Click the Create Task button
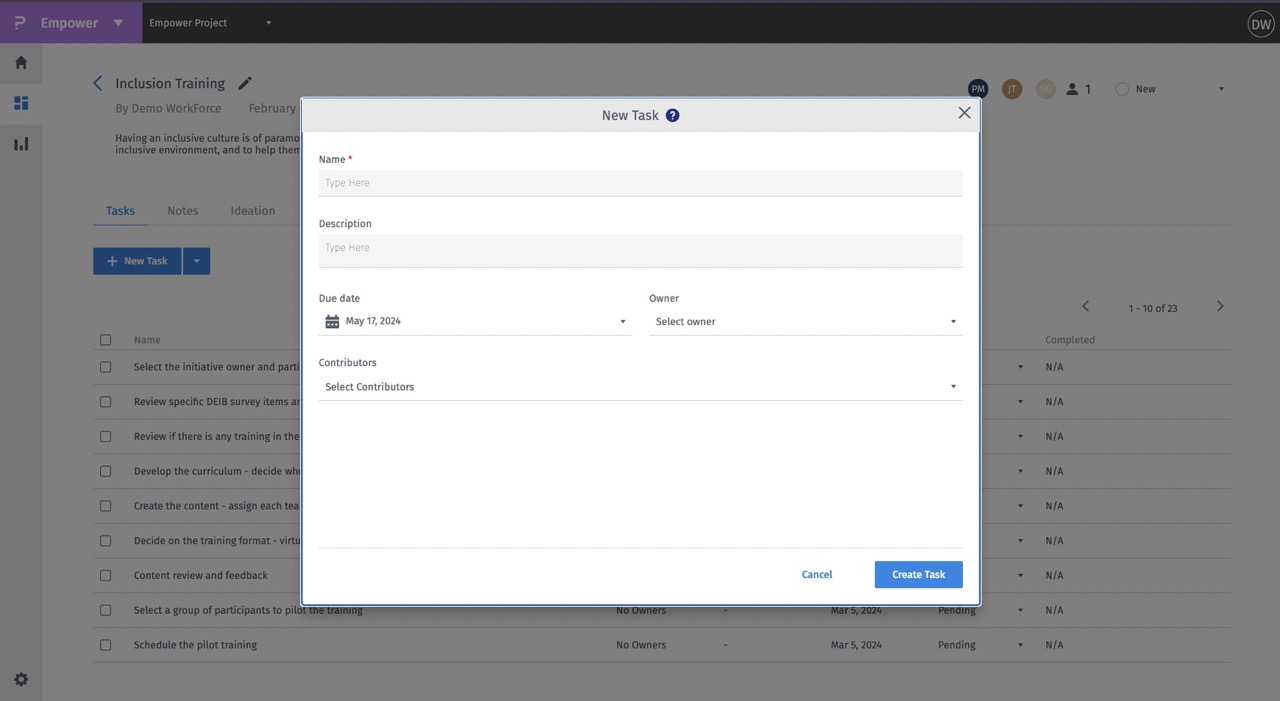Image resolution: width=1280 pixels, height=701 pixels. coord(918,574)
